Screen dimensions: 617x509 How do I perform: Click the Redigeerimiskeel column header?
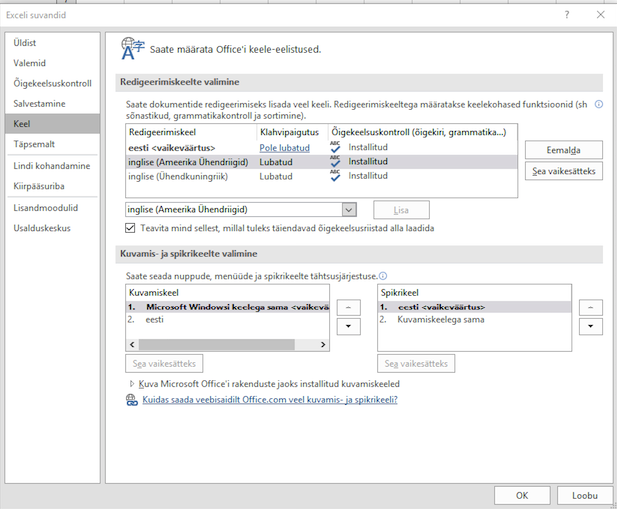click(191, 132)
